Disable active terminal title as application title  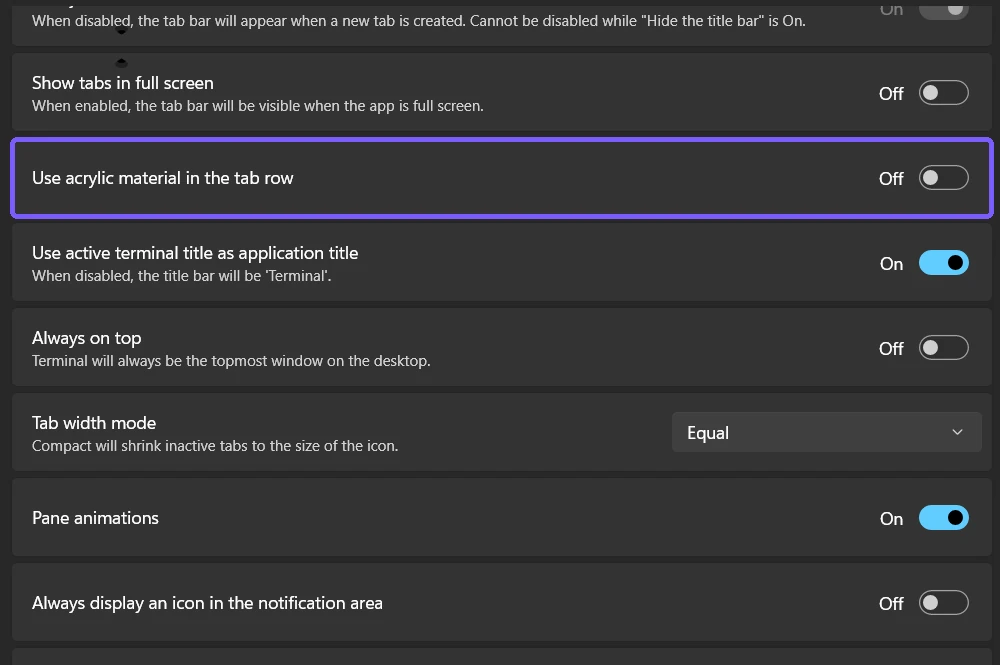[x=943, y=263]
